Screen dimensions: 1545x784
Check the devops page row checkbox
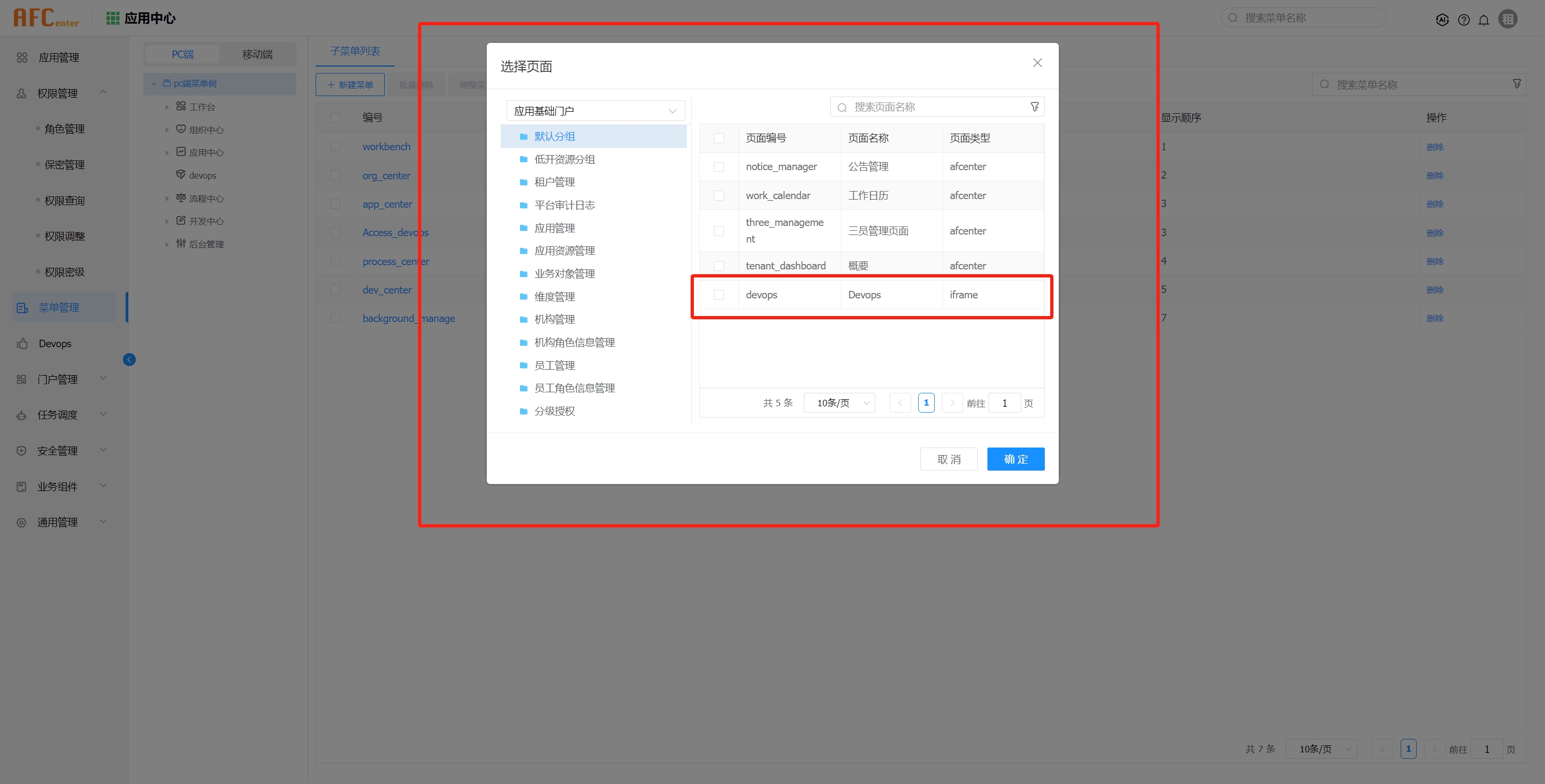click(719, 295)
